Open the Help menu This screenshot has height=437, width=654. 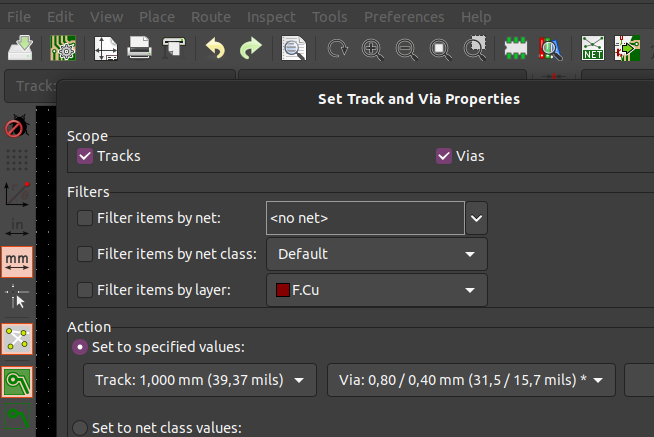tap(476, 17)
